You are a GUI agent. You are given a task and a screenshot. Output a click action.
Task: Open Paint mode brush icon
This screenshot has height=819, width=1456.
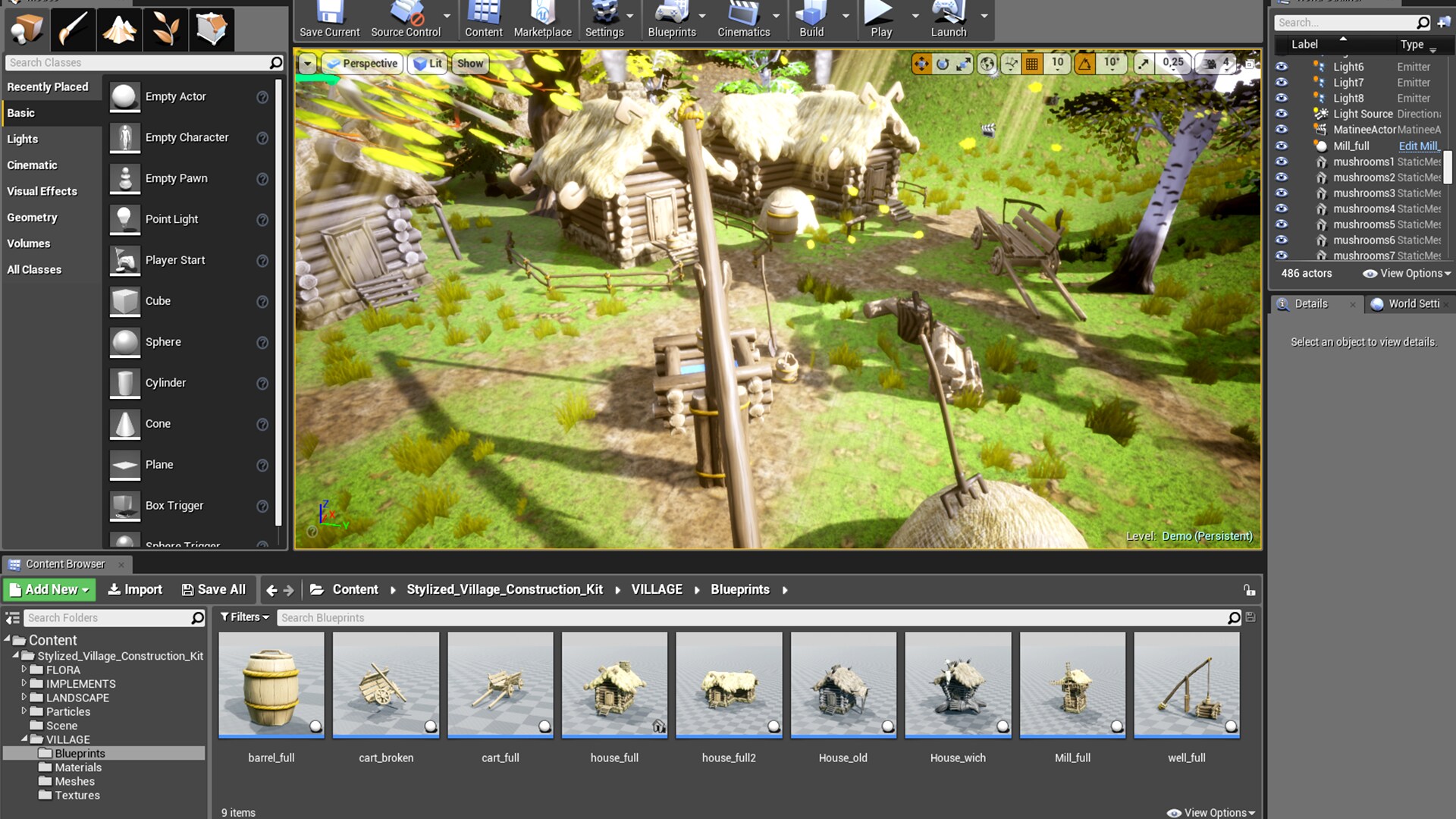[x=73, y=30]
